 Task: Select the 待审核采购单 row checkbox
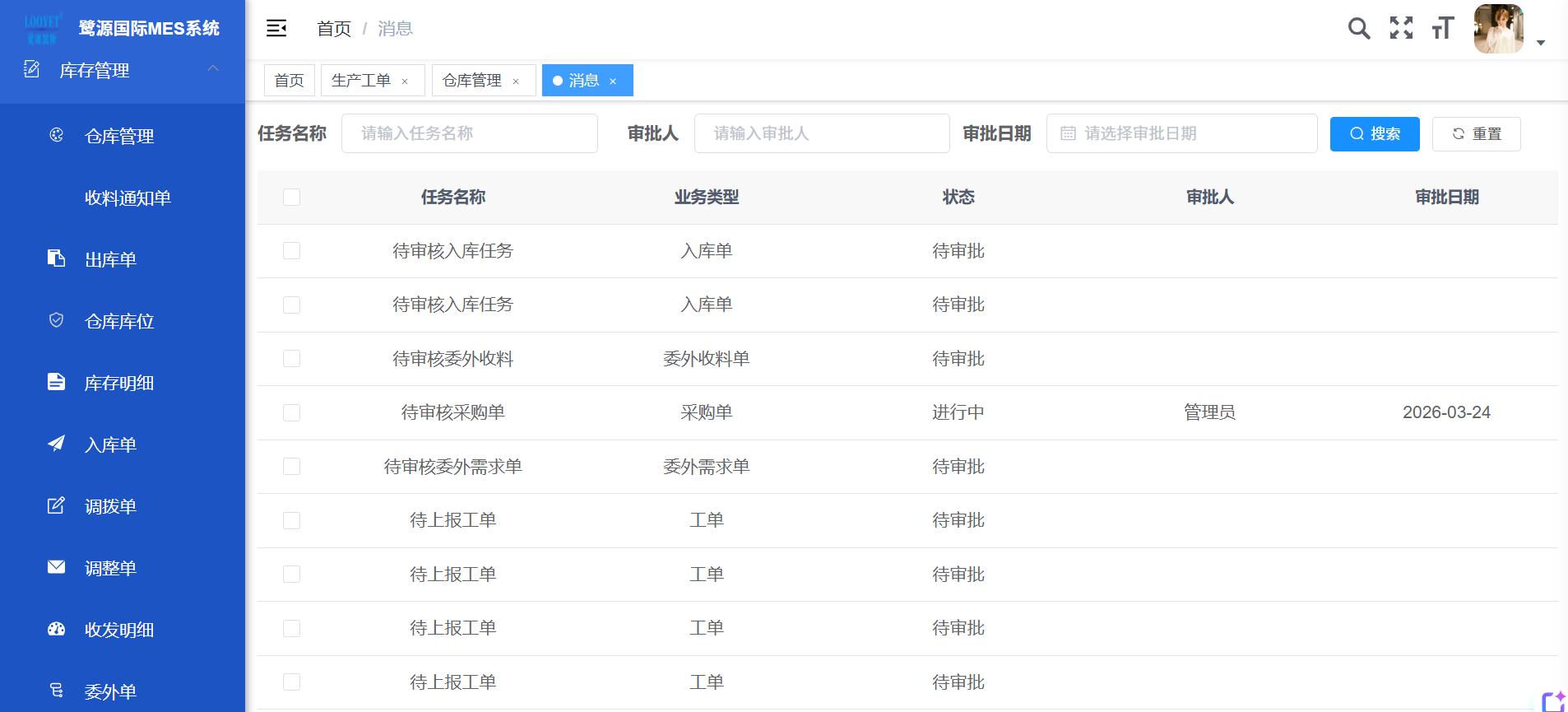(291, 413)
